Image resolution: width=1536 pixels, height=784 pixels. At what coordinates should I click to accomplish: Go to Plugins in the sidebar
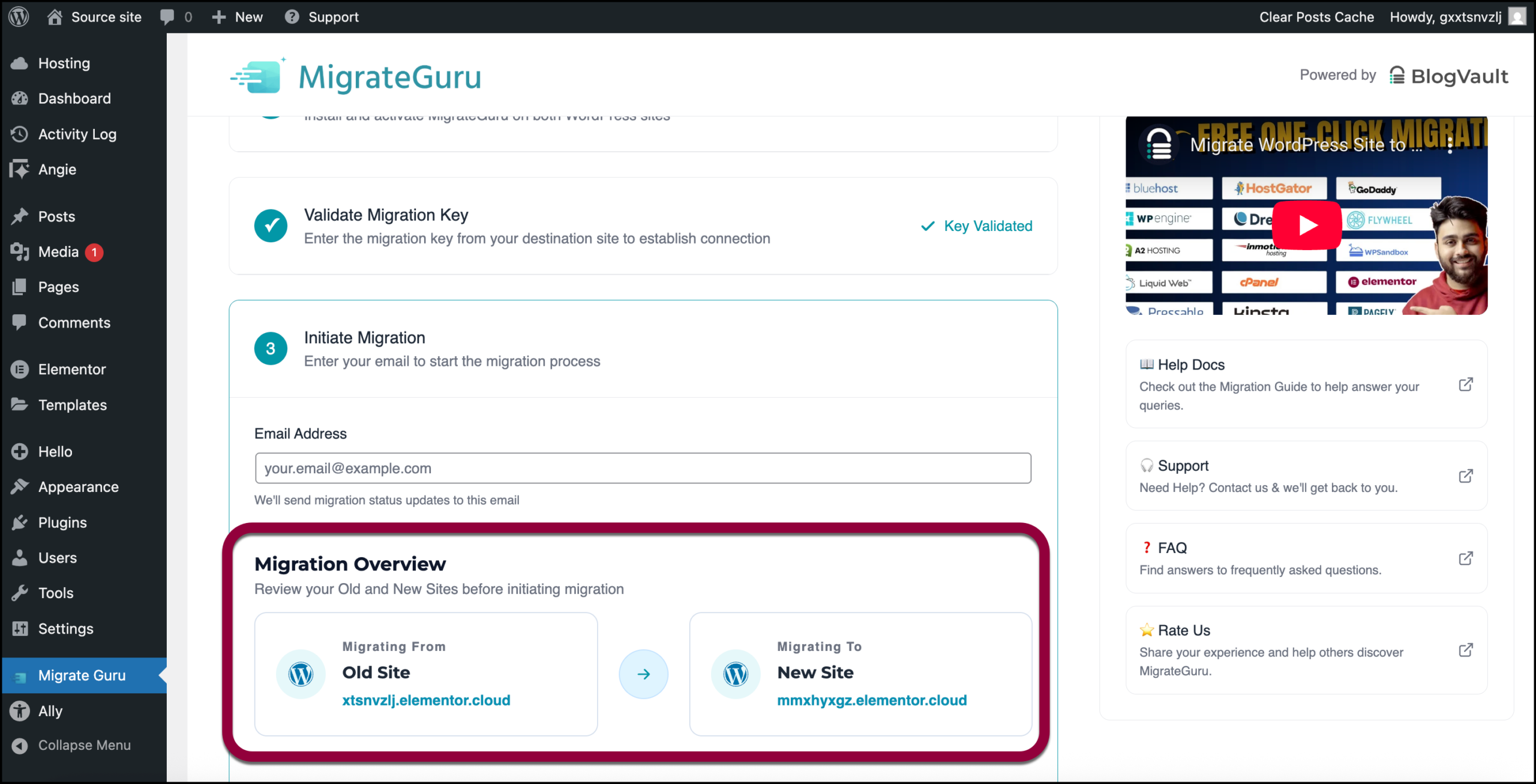(62, 522)
